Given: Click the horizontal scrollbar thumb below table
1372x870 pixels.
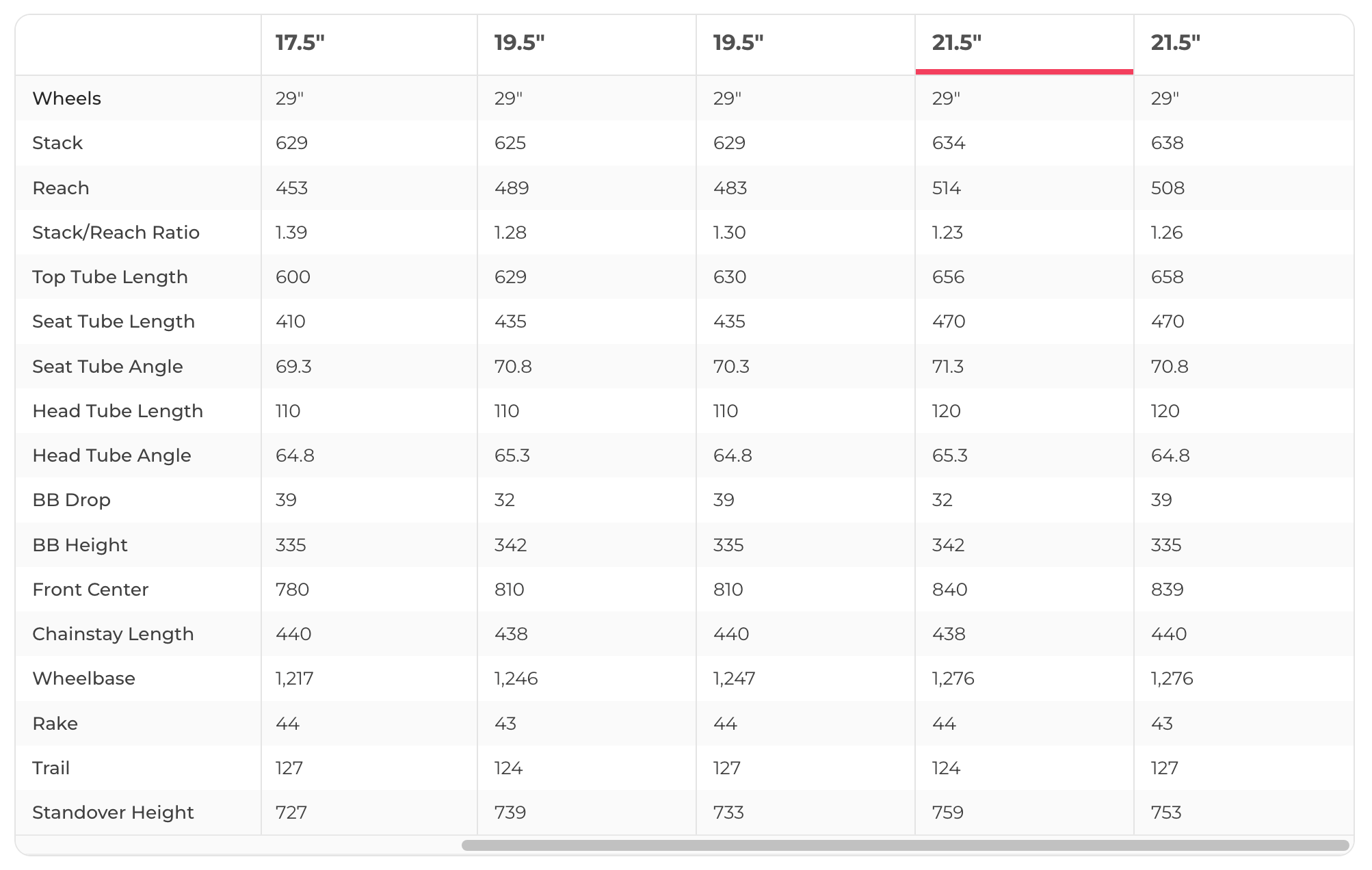Looking at the screenshot, I should pos(904,845).
